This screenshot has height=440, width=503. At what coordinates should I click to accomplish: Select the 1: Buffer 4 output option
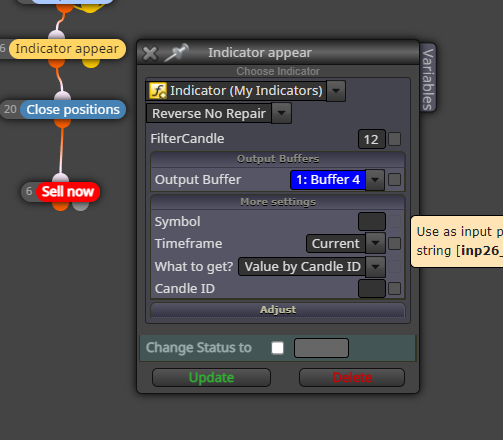click(328, 180)
